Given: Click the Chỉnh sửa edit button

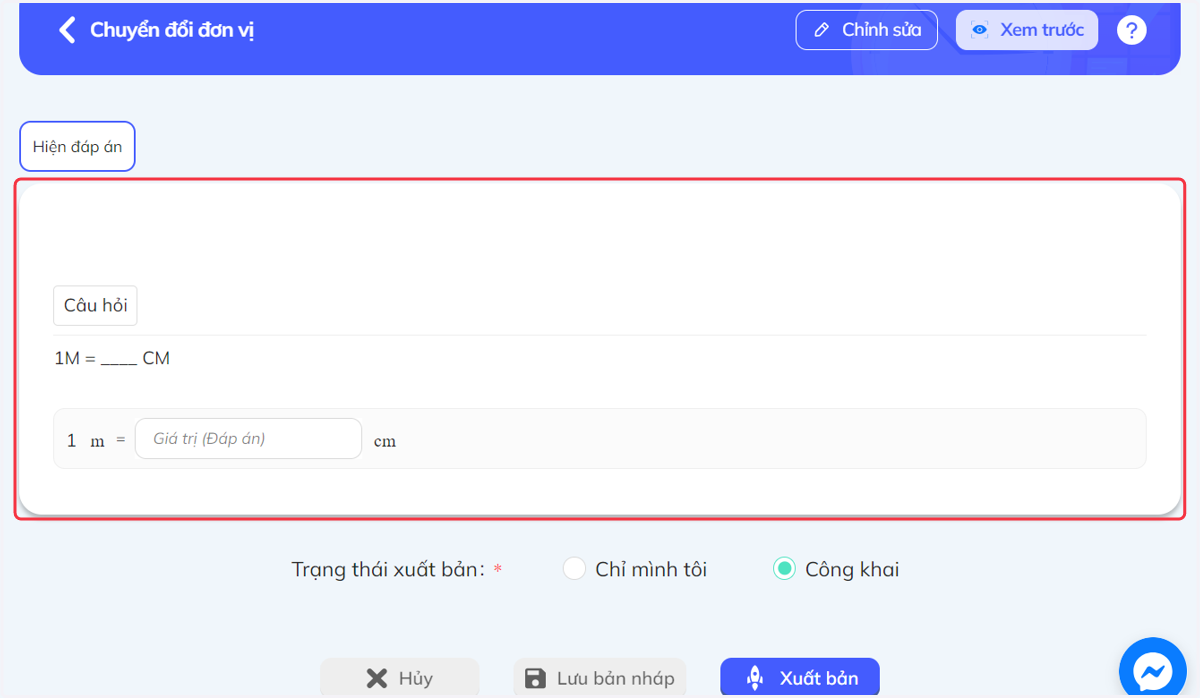Looking at the screenshot, I should click(866, 30).
